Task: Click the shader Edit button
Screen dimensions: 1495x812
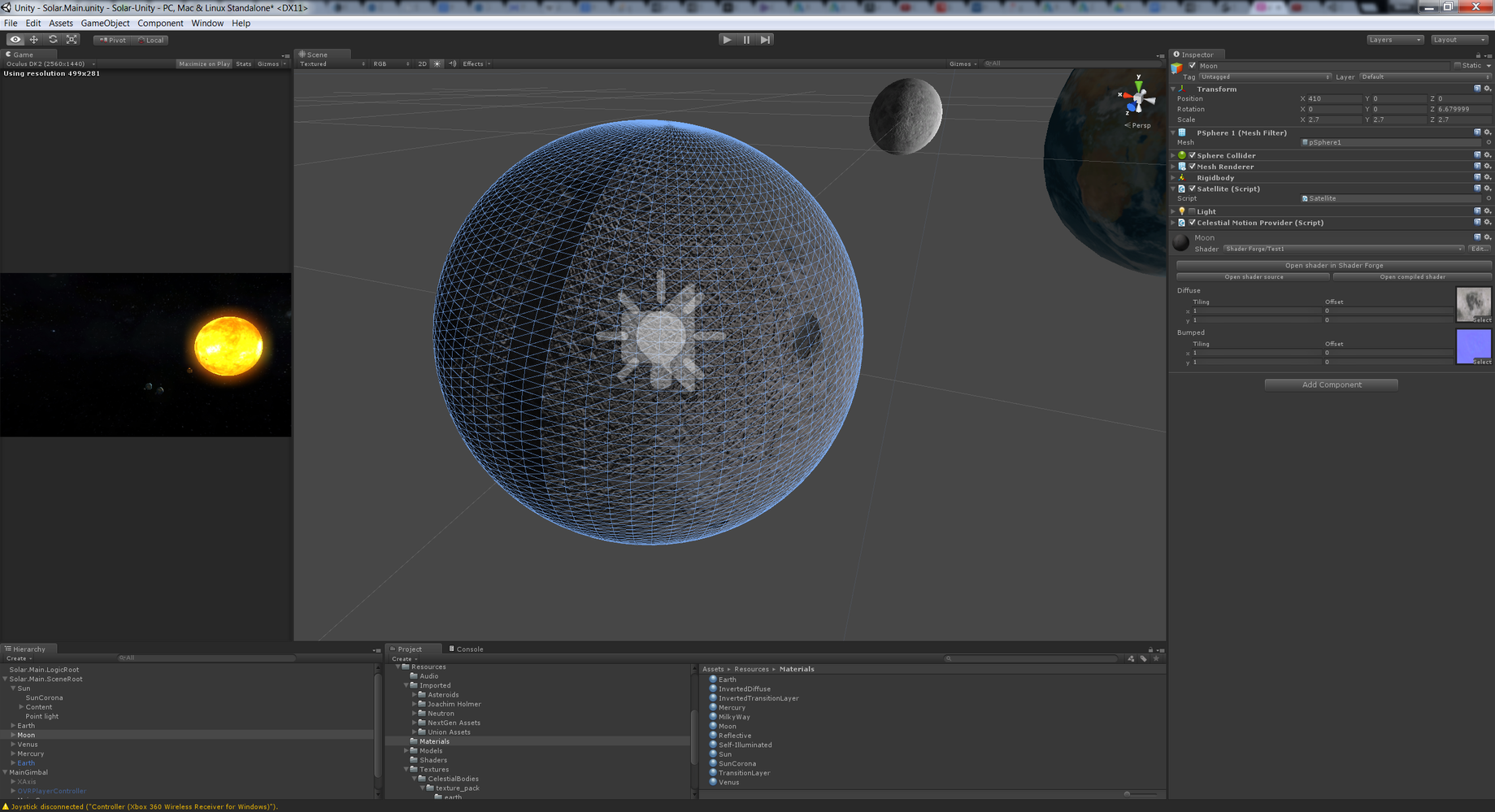Action: pyautogui.click(x=1480, y=249)
